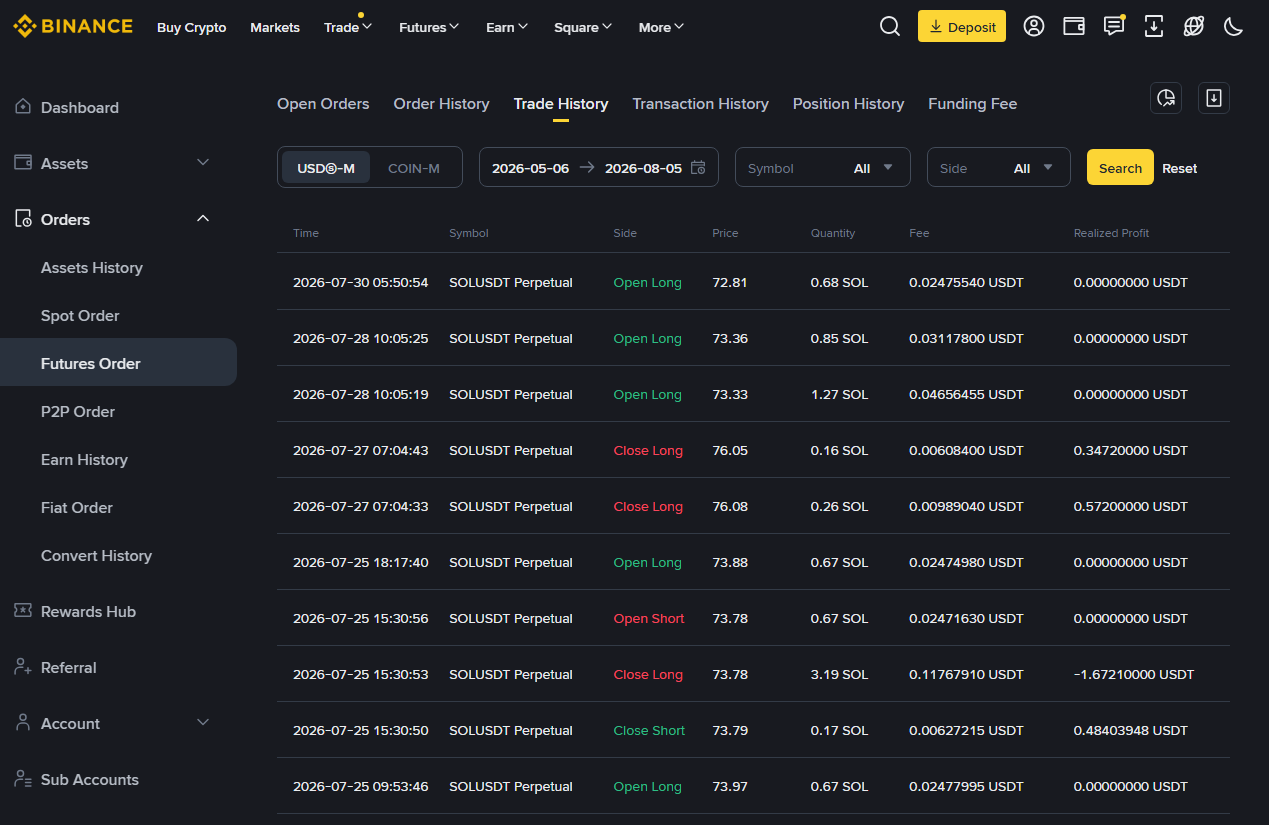Open Convert History in sidebar
Viewport: 1269px width, 825px height.
click(96, 555)
